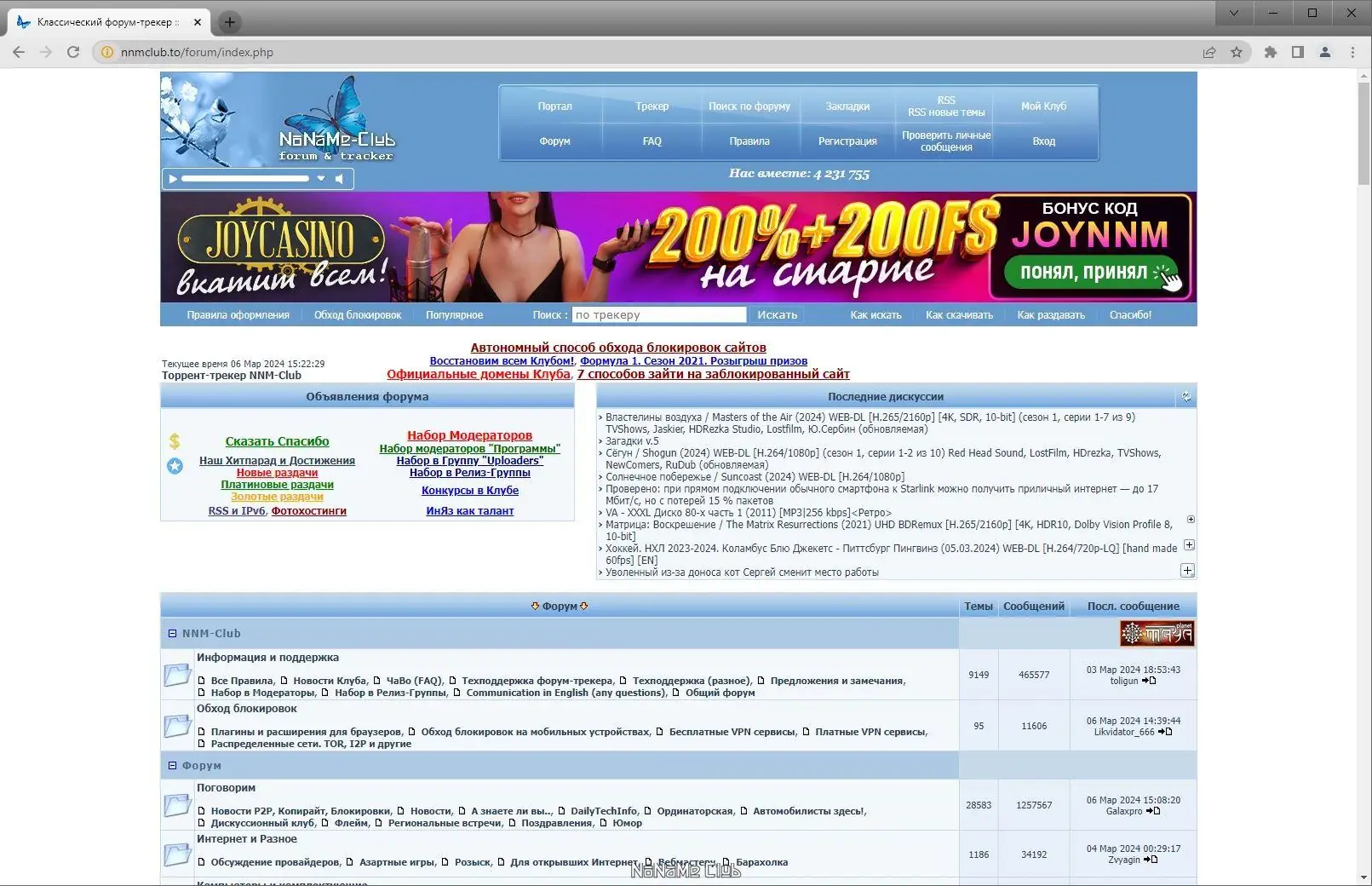Image resolution: width=1372 pixels, height=886 pixels.
Task: Open the Популярное link
Action: 454,315
